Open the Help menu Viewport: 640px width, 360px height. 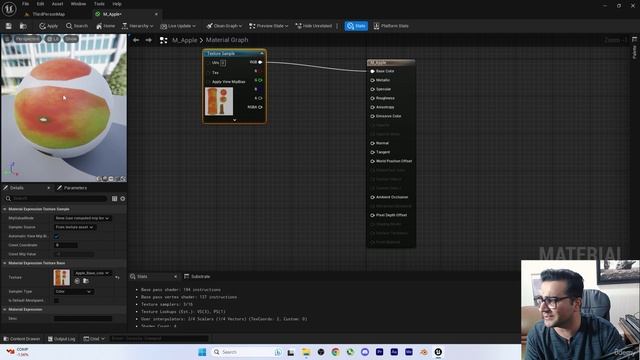(117, 4)
